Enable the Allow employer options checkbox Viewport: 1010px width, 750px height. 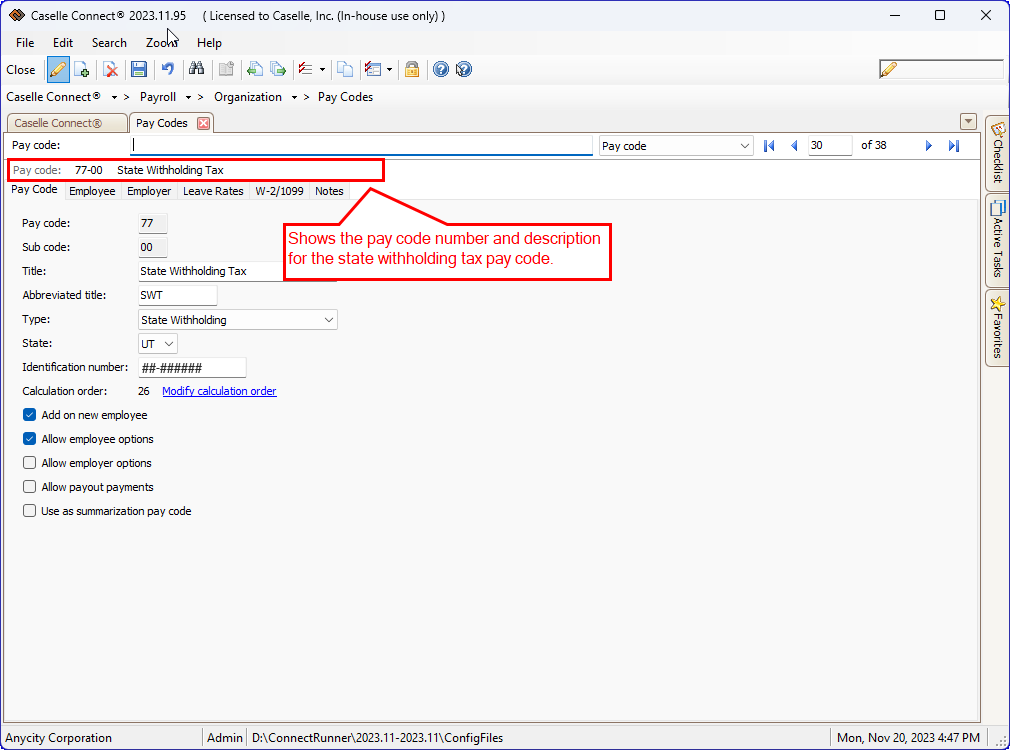(29, 463)
